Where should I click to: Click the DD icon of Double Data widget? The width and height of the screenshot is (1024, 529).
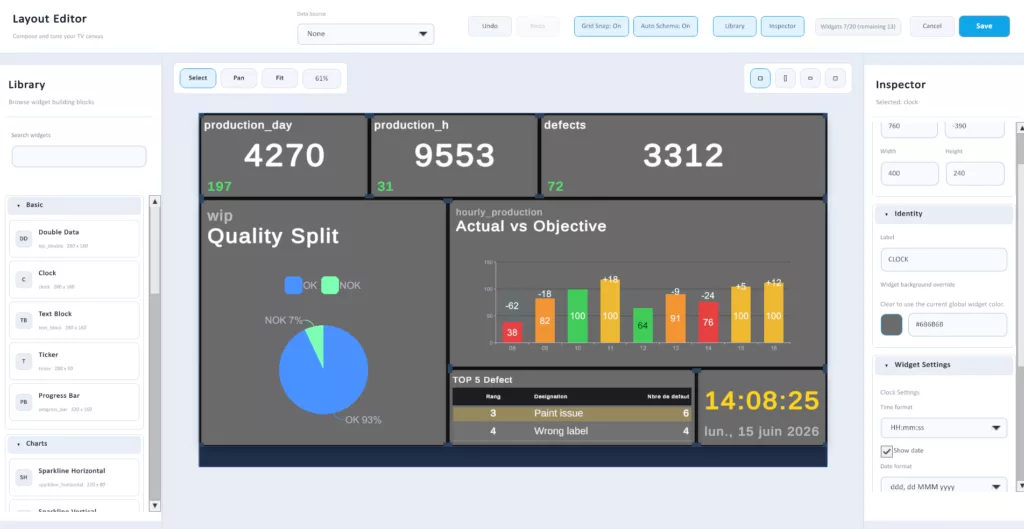[24, 239]
